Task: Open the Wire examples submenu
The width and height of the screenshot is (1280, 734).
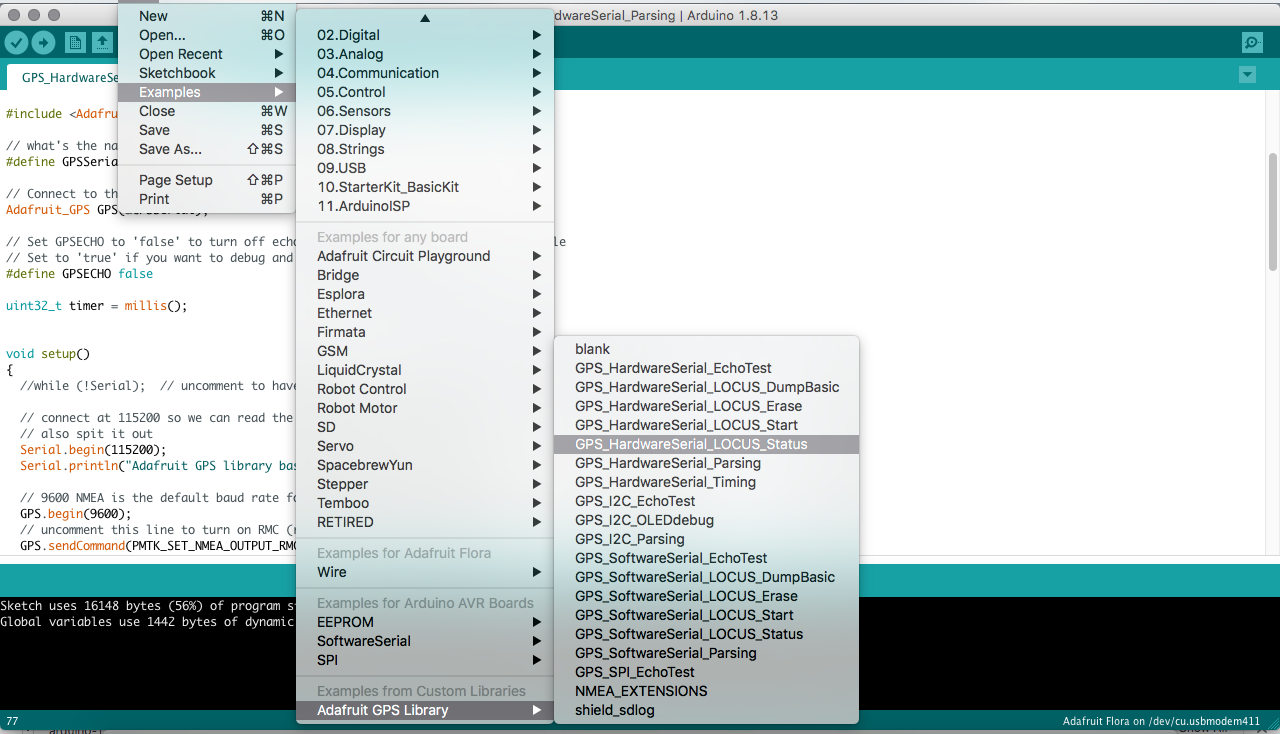Action: (425, 572)
